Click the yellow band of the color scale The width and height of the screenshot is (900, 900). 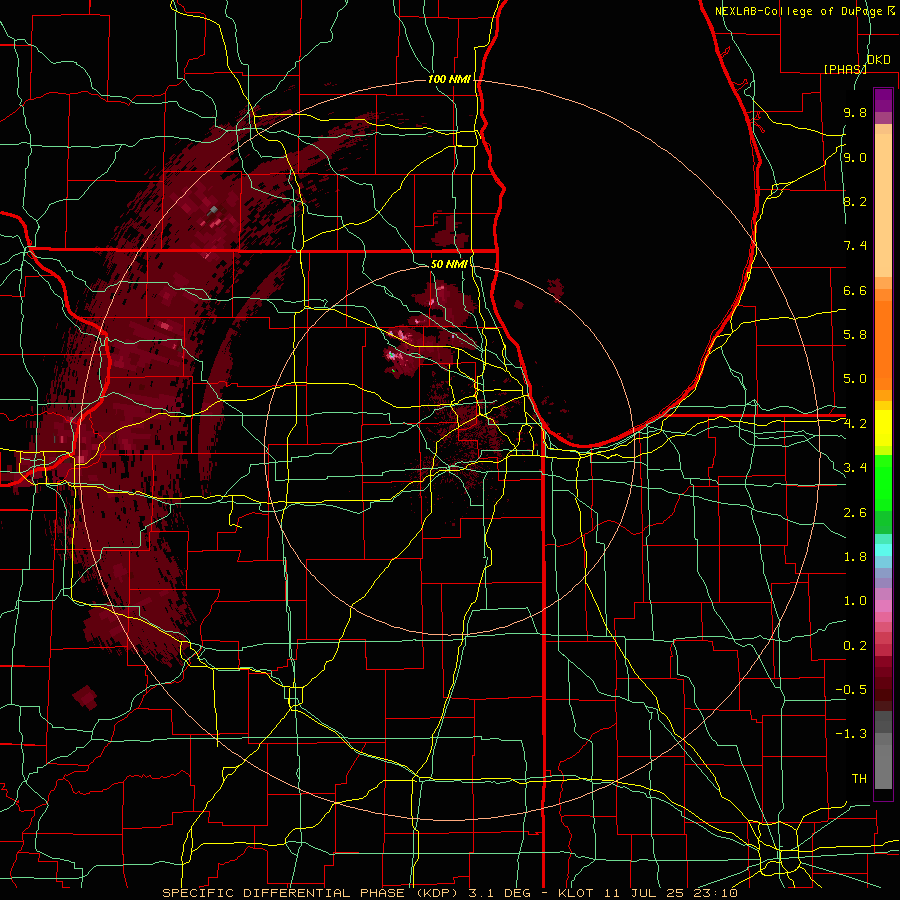click(x=883, y=428)
